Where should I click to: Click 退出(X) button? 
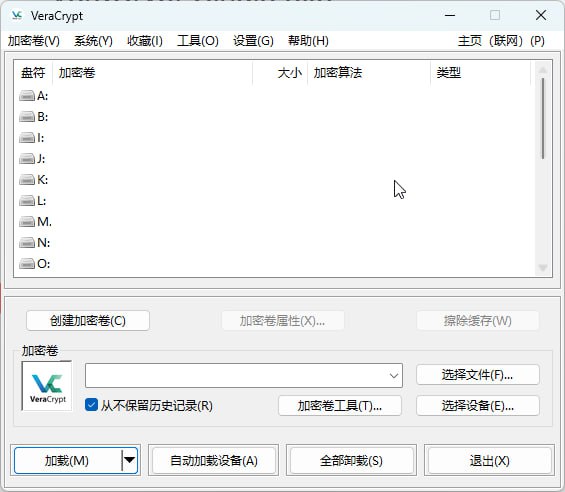(x=489, y=460)
